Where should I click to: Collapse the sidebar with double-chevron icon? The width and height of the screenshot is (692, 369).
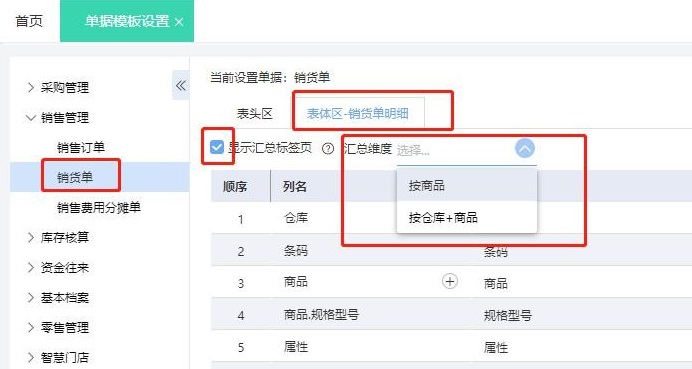tap(181, 85)
